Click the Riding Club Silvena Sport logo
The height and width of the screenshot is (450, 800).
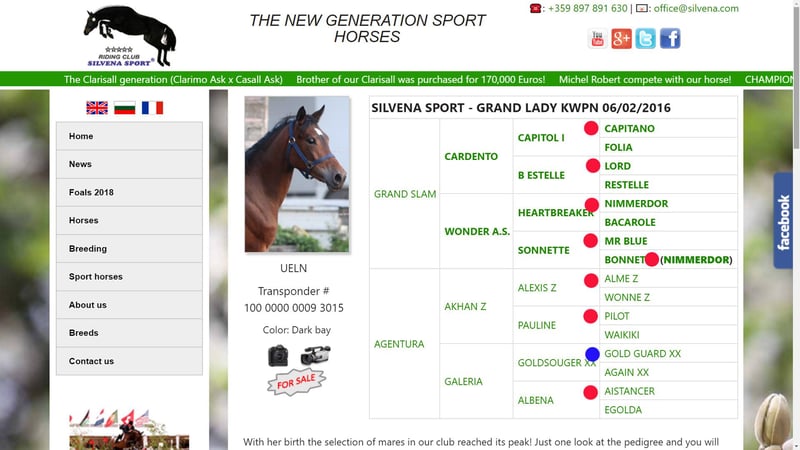coord(130,35)
